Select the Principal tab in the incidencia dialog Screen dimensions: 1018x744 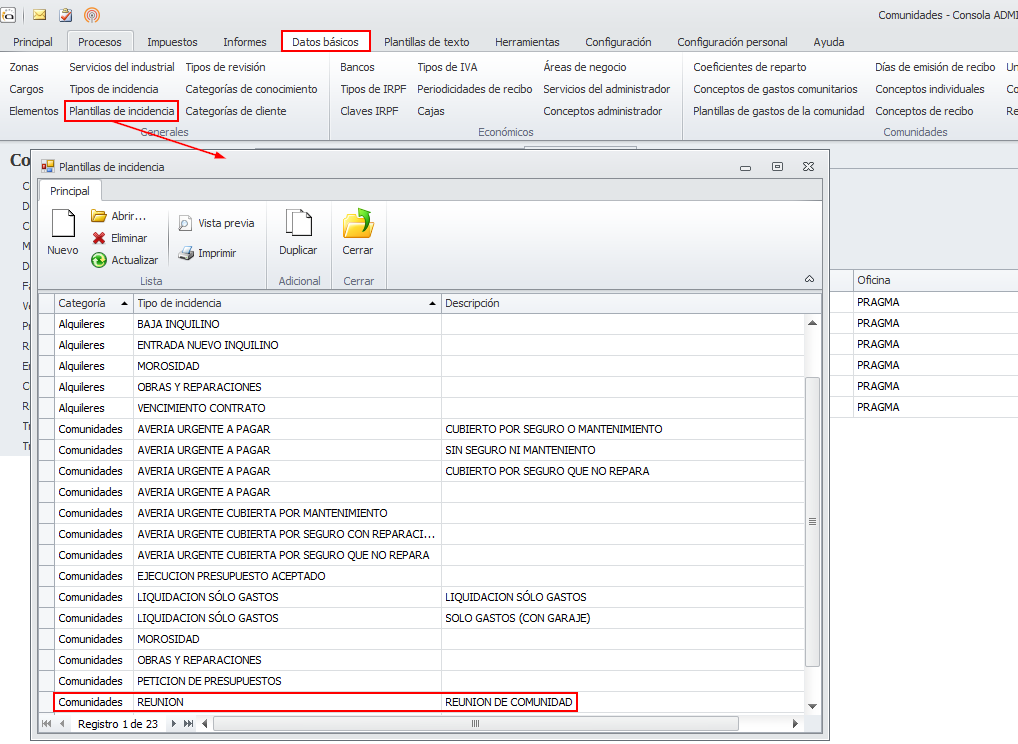[x=69, y=191]
